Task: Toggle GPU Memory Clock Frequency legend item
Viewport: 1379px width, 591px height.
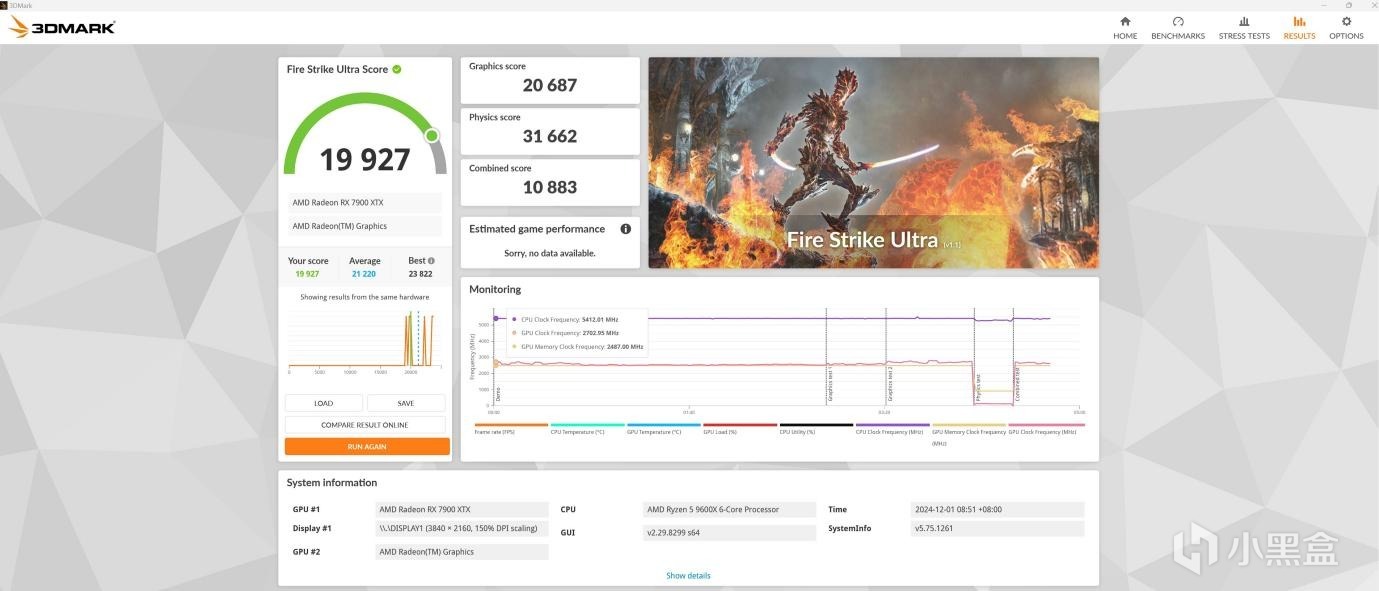Action: click(x=969, y=434)
